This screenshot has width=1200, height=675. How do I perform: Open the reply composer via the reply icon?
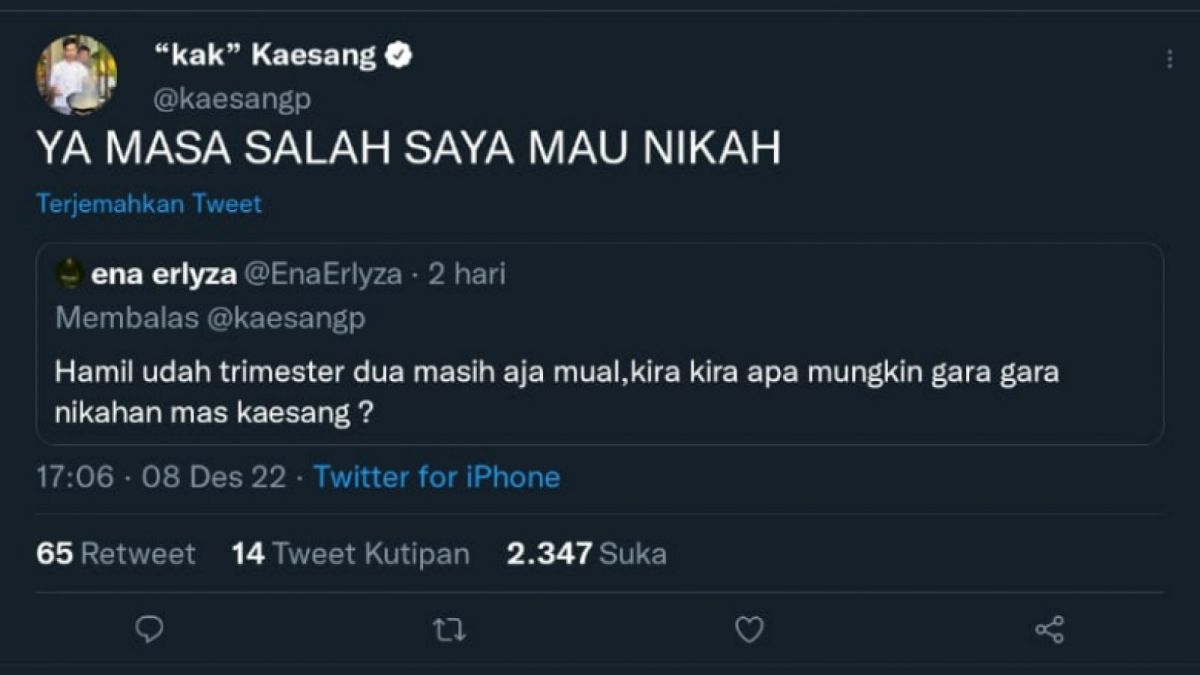click(148, 629)
